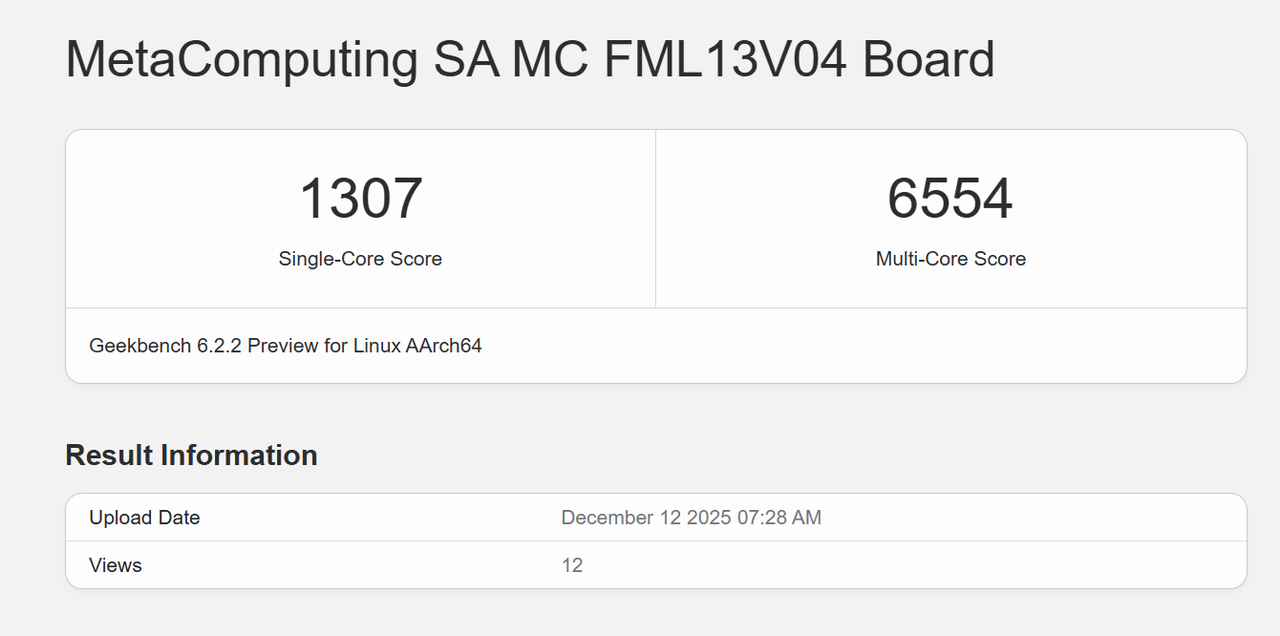Click the word Board in the heading
Viewport: 1280px width, 636px height.
(x=928, y=60)
